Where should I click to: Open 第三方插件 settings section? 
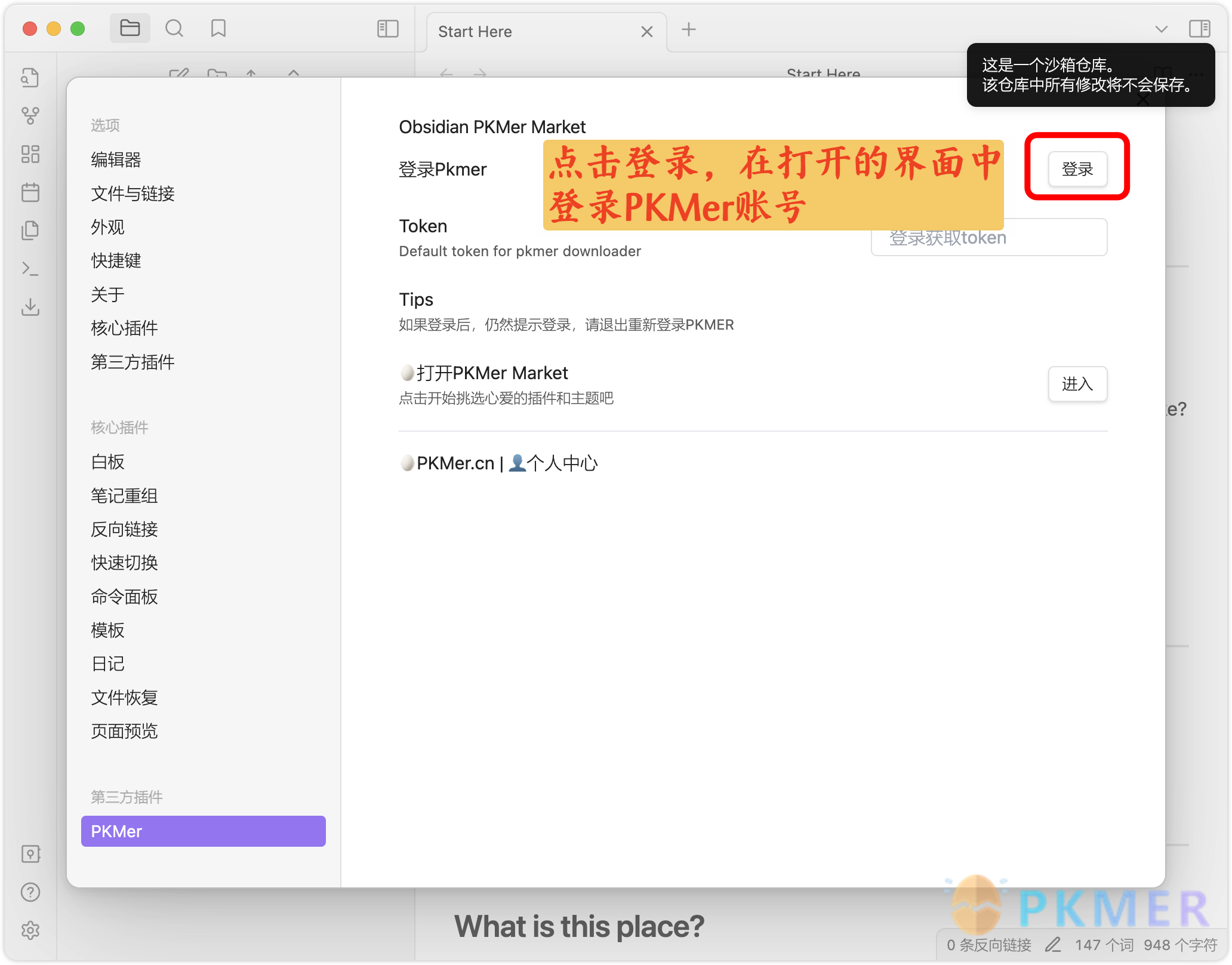coord(204,362)
